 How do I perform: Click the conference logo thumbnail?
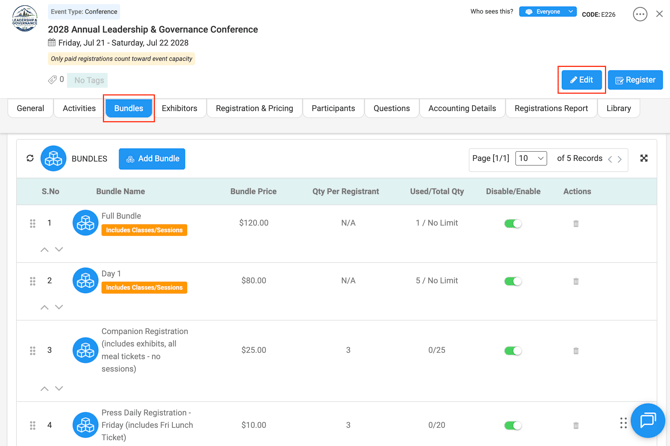point(25,18)
